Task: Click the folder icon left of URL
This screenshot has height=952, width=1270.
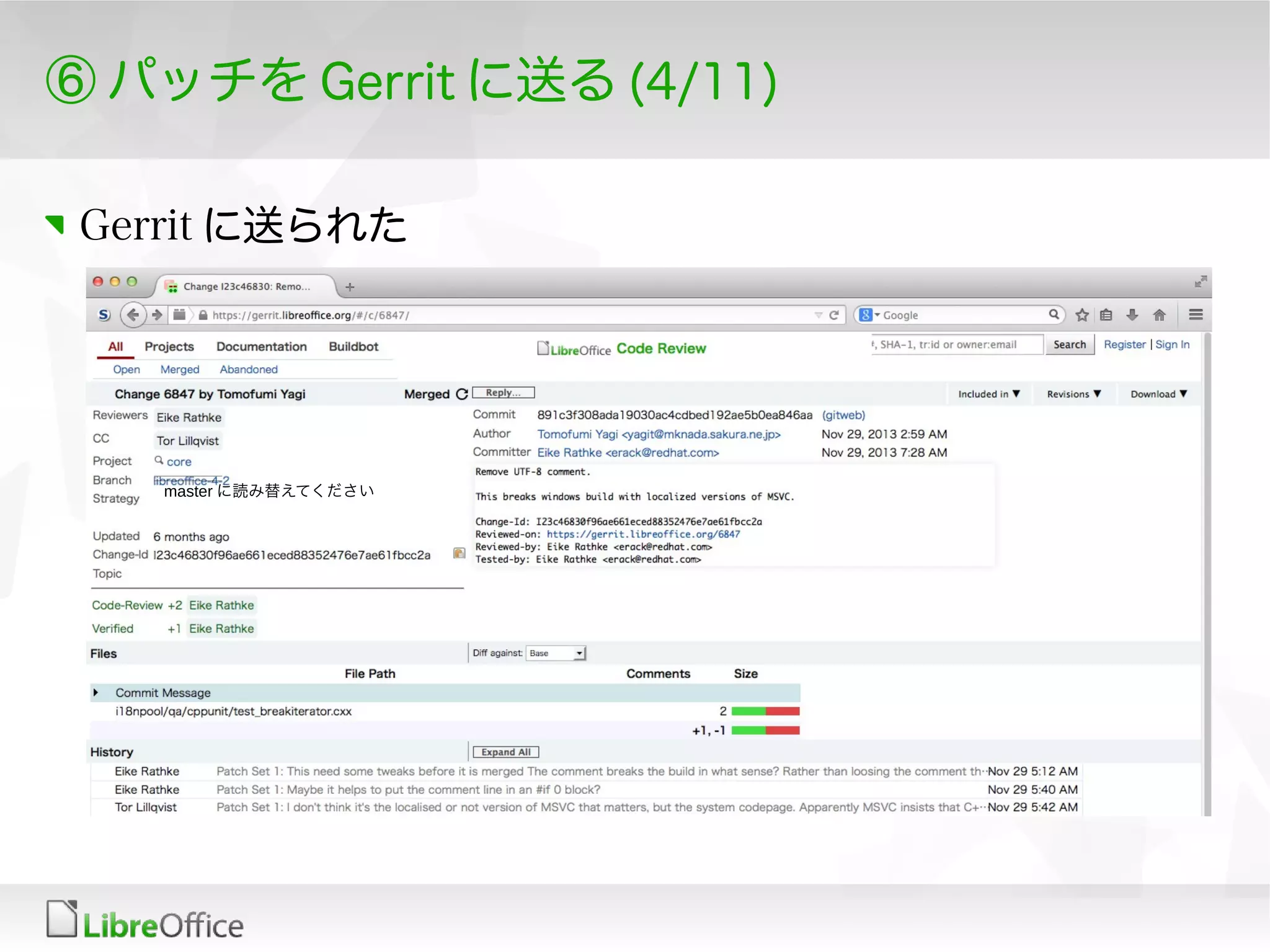Action: [180, 315]
